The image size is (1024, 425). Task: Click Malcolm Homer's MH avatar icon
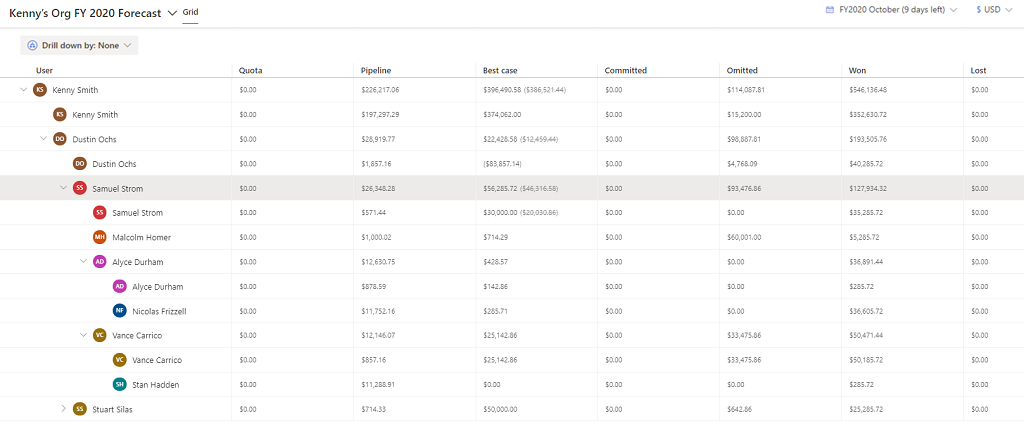click(99, 237)
